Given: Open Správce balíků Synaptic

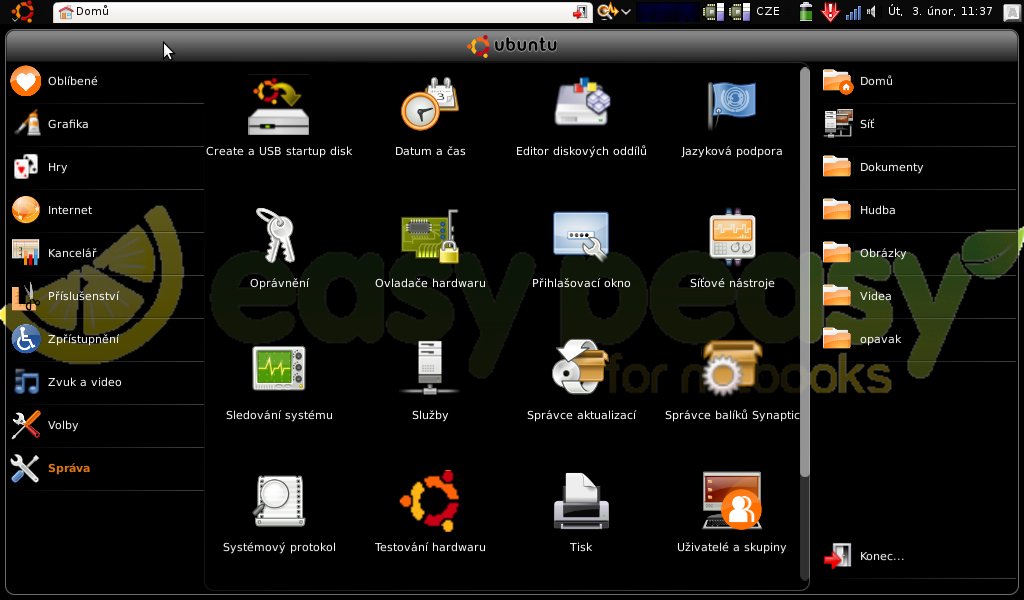Looking at the screenshot, I should (x=731, y=380).
